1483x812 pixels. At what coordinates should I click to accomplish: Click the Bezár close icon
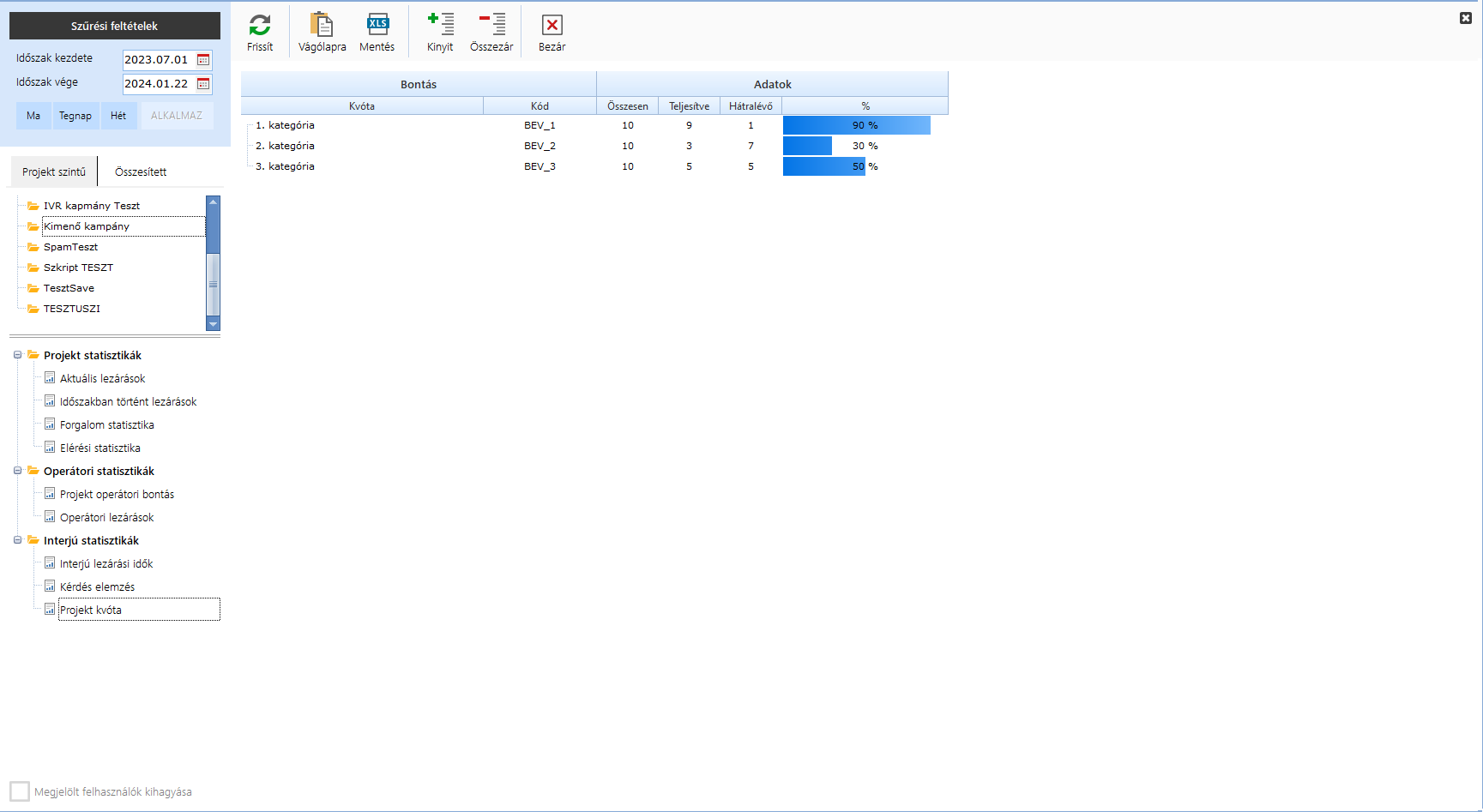[x=552, y=26]
